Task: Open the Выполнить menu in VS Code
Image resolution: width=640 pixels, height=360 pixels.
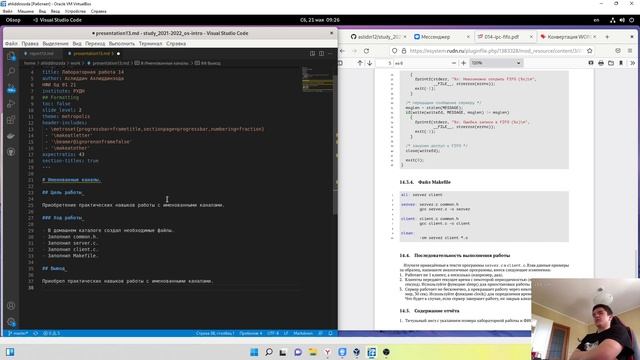Action: tap(122, 44)
